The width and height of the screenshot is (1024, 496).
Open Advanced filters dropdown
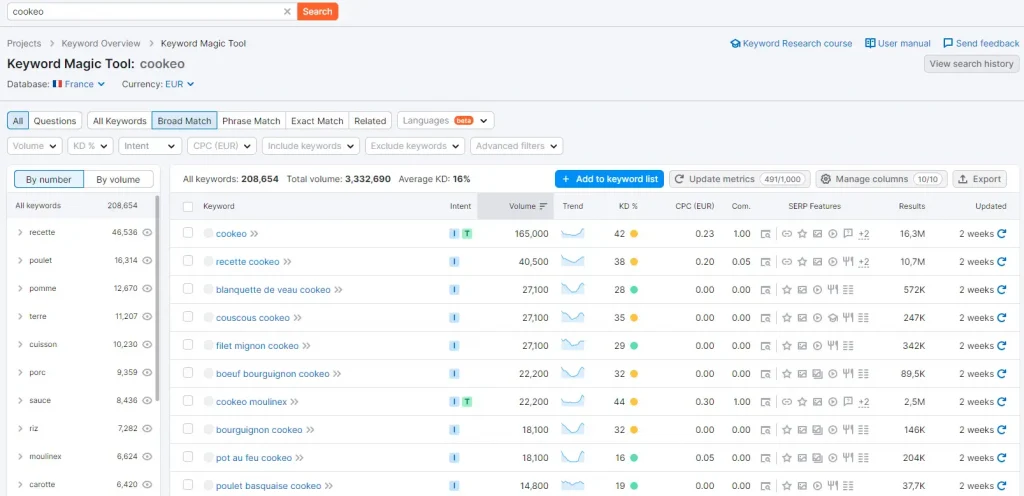coord(517,146)
